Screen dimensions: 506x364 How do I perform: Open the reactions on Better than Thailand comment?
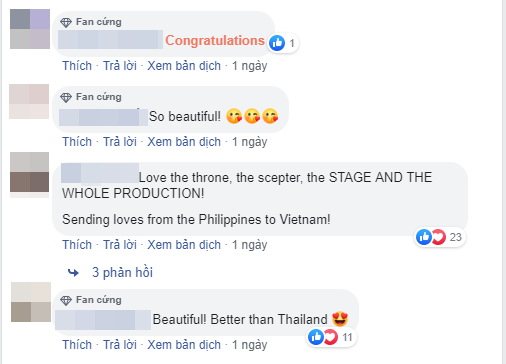[332, 337]
